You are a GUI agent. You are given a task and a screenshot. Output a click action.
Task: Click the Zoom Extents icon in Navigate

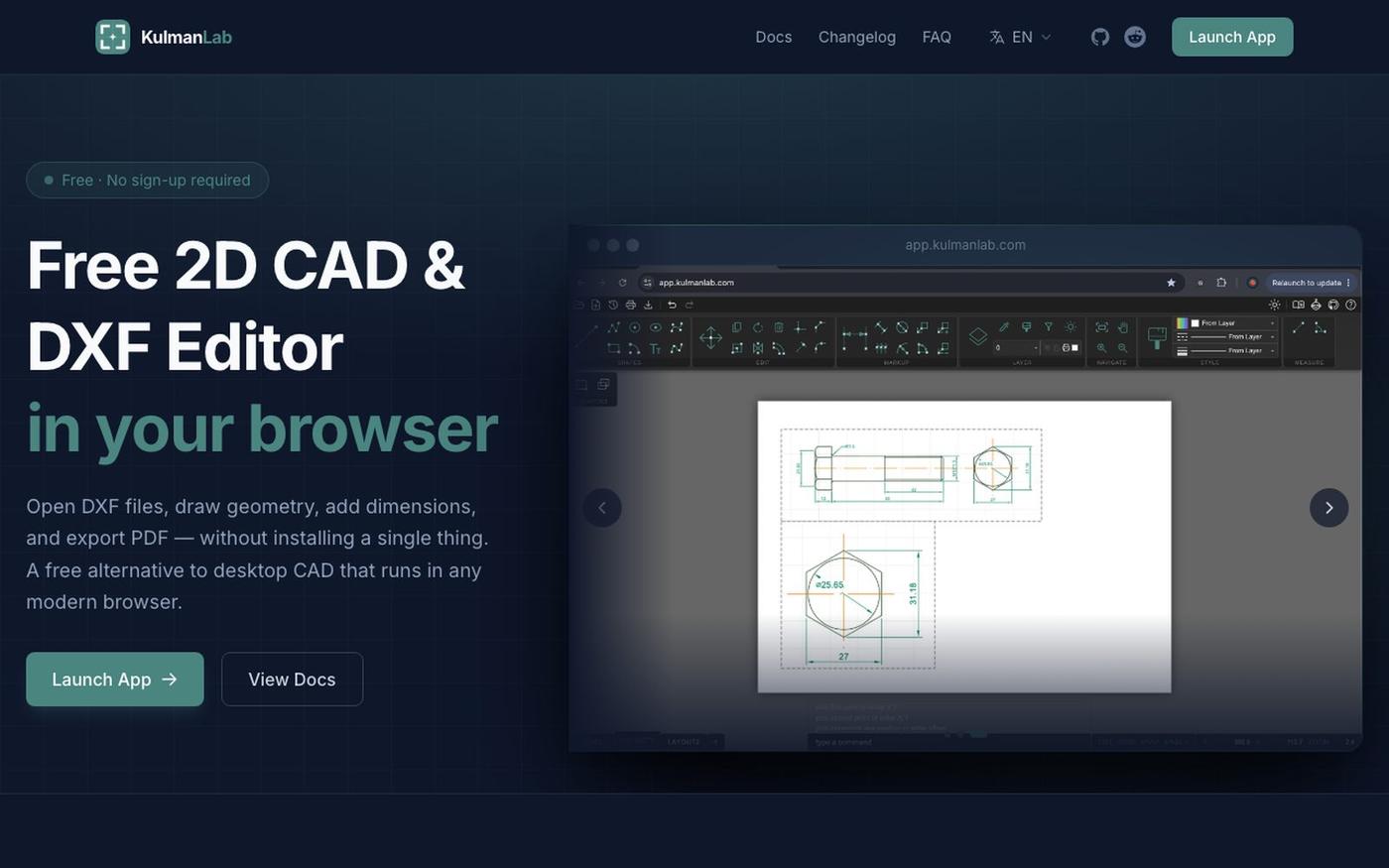1102,327
